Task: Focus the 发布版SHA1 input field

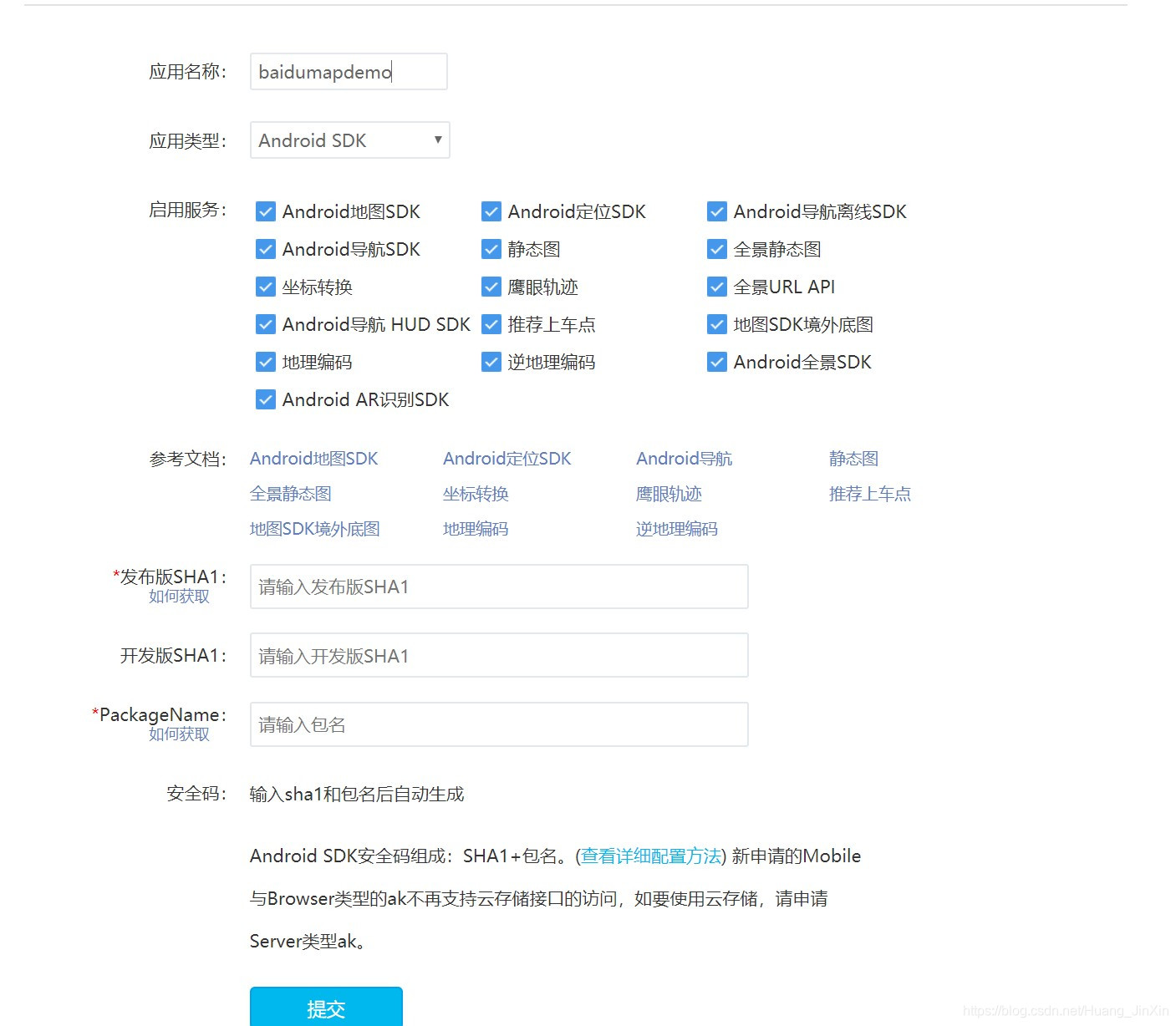Action: point(499,587)
